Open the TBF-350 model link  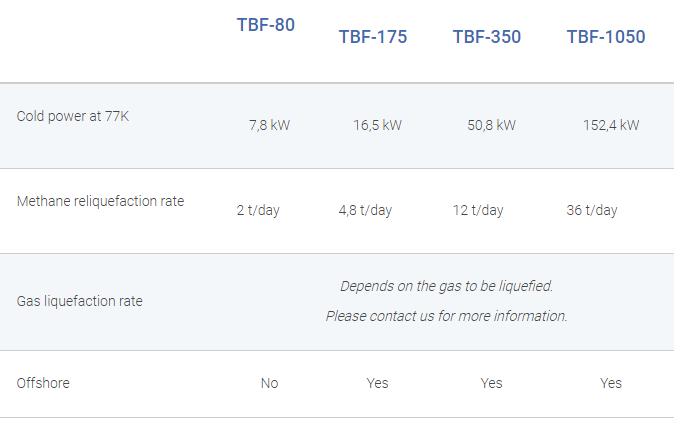pyautogui.click(x=486, y=37)
